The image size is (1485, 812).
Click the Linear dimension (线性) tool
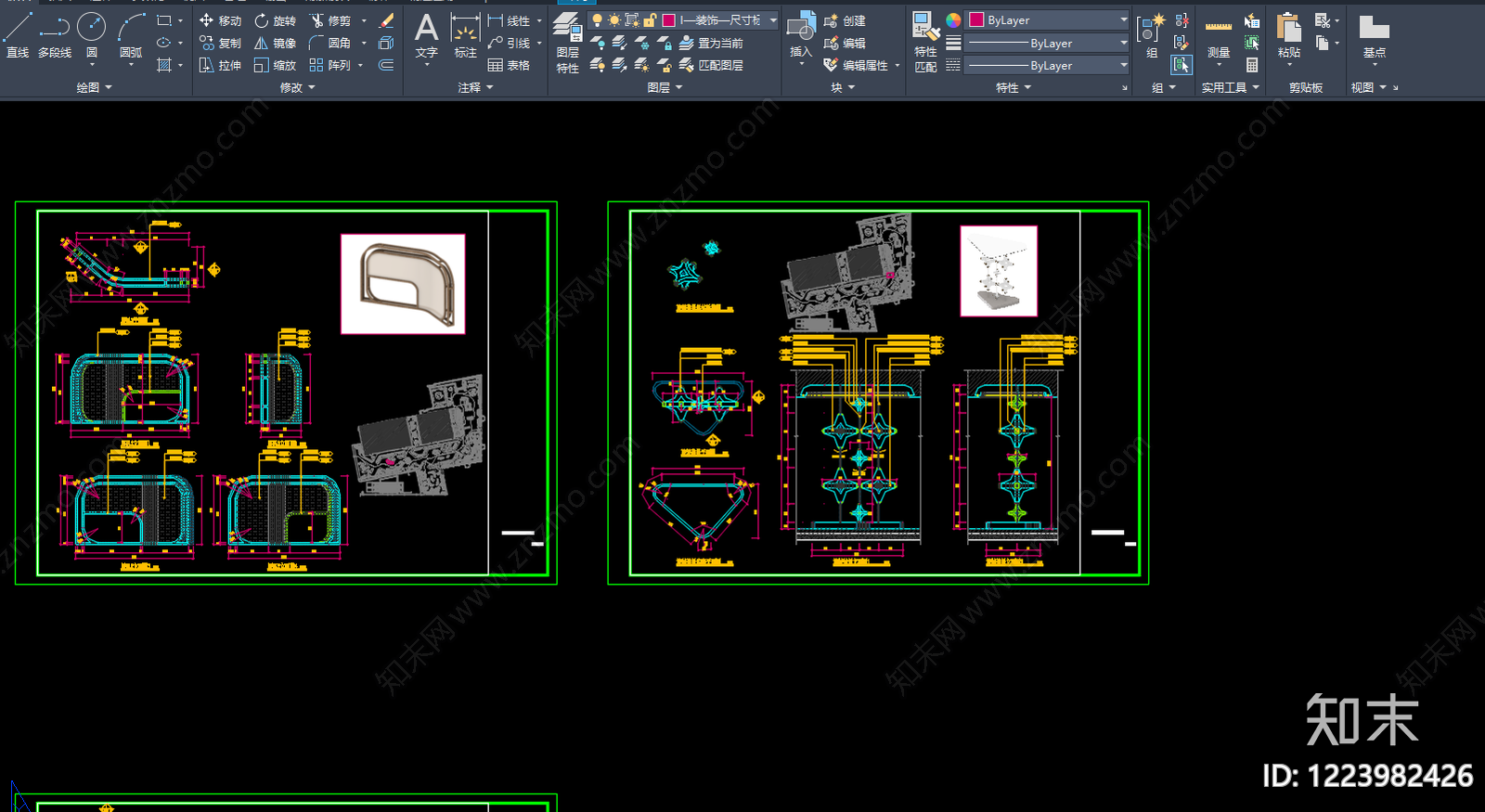509,20
